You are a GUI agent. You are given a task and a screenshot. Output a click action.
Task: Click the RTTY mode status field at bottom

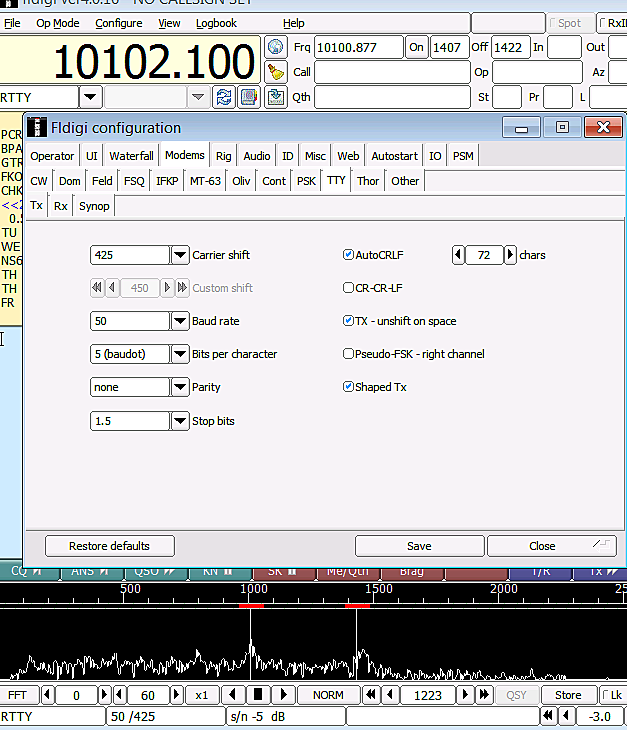pos(53,716)
